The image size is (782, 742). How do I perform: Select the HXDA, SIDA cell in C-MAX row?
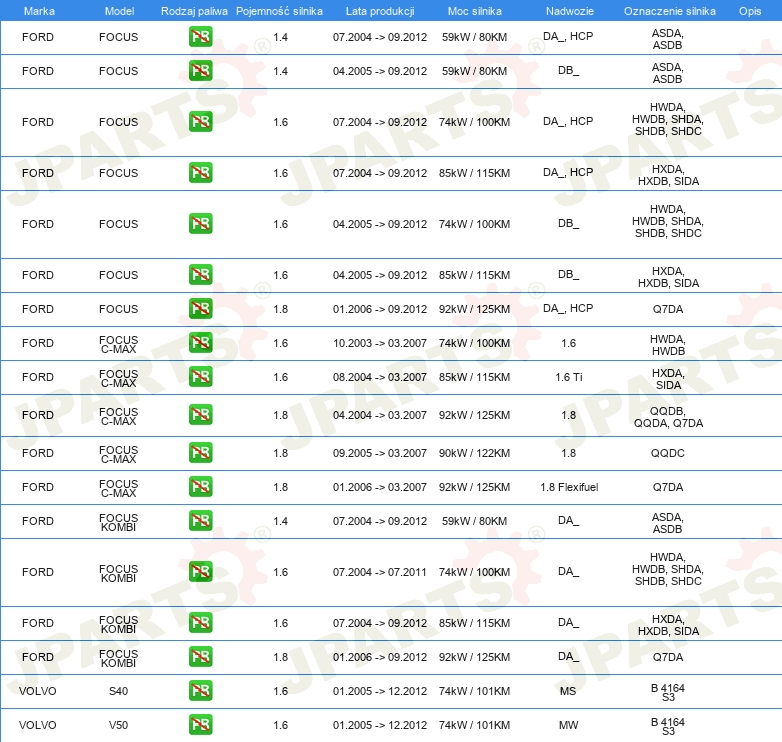click(668, 379)
